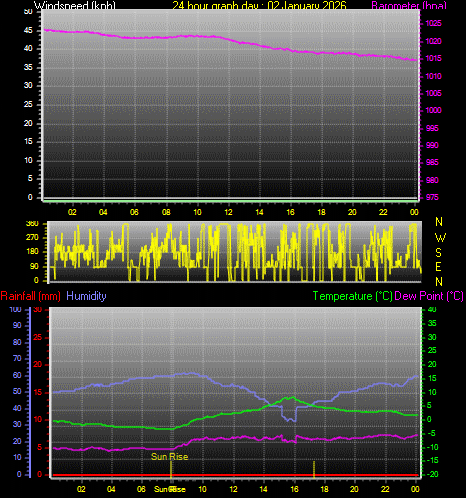
Task: Click 70 on the humidity scale
Action: 17,359
